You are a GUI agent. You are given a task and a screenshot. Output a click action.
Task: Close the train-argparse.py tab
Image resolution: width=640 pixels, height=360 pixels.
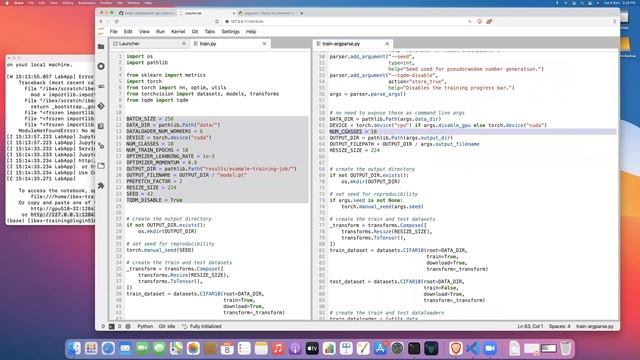pyautogui.click(x=387, y=43)
